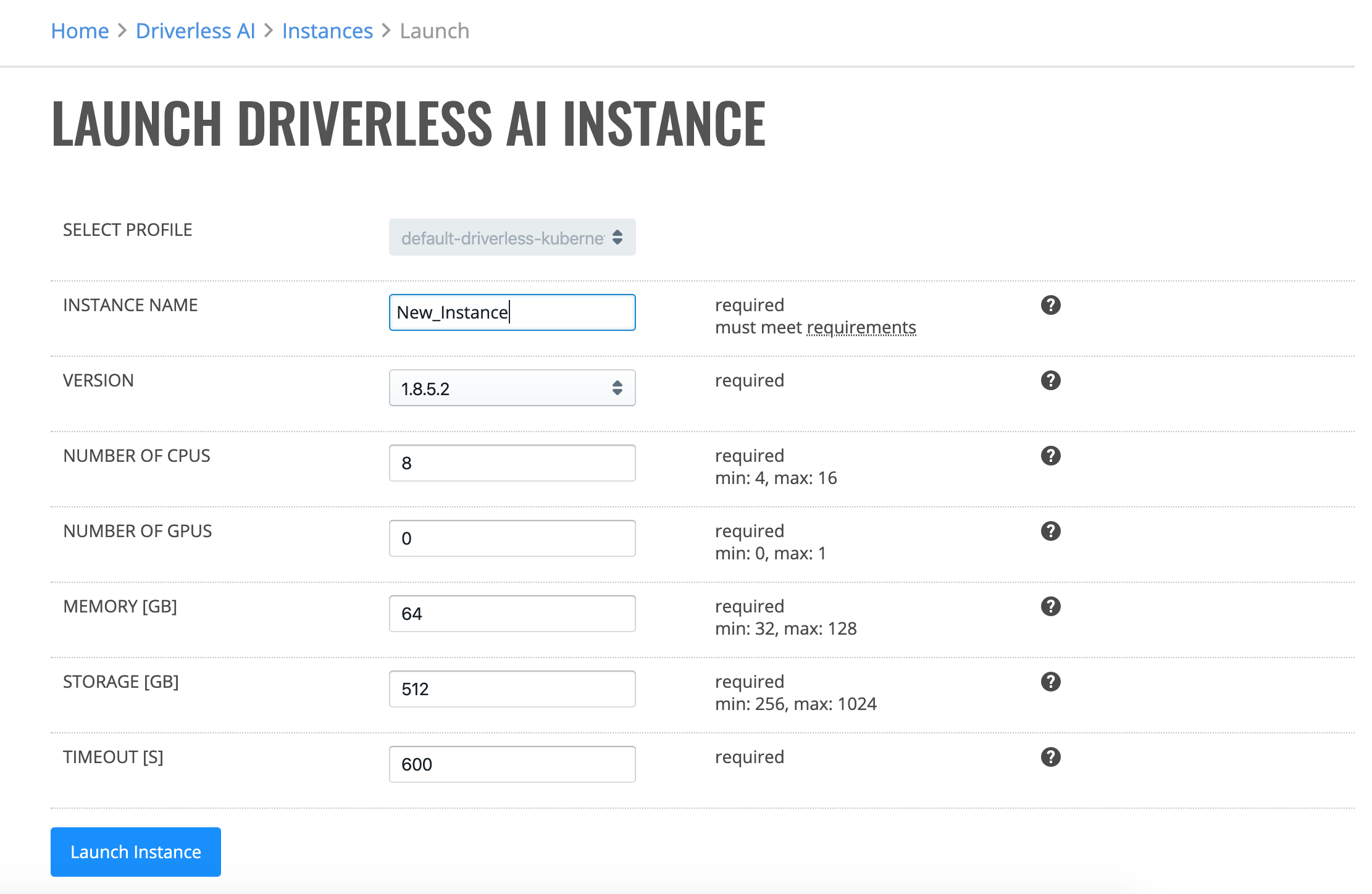The width and height of the screenshot is (1372, 894).
Task: Click the SELECT PROFILE label
Action: point(128,230)
